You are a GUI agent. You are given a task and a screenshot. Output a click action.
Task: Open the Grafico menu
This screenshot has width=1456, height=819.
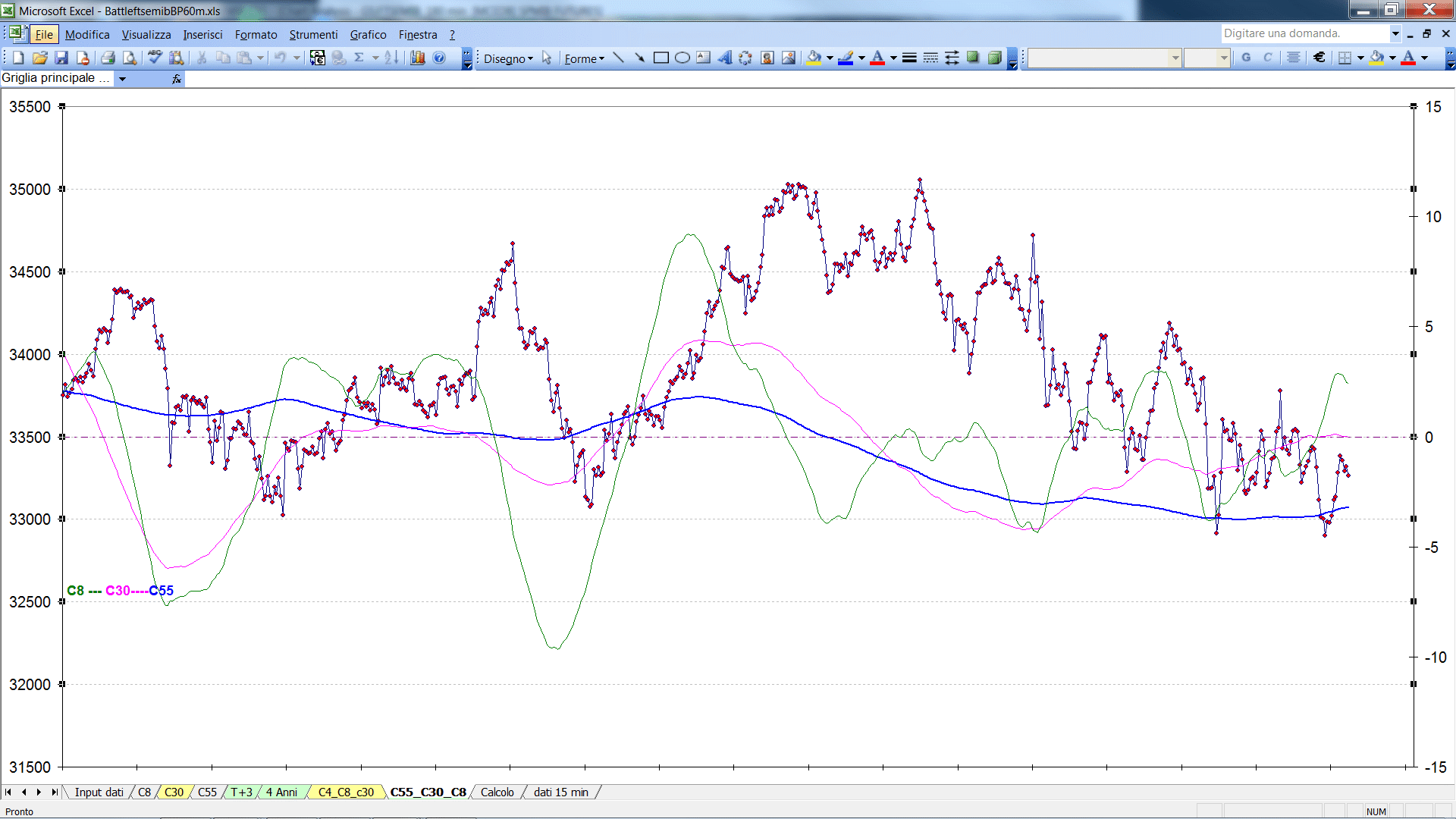point(368,35)
